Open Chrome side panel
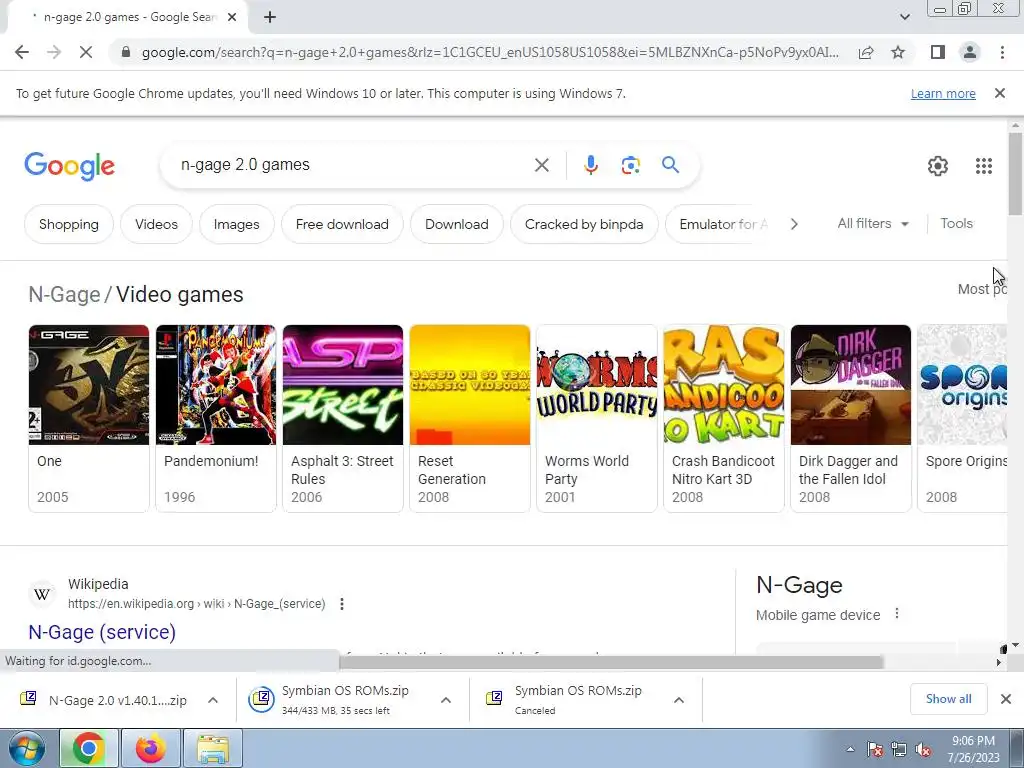 [938, 52]
